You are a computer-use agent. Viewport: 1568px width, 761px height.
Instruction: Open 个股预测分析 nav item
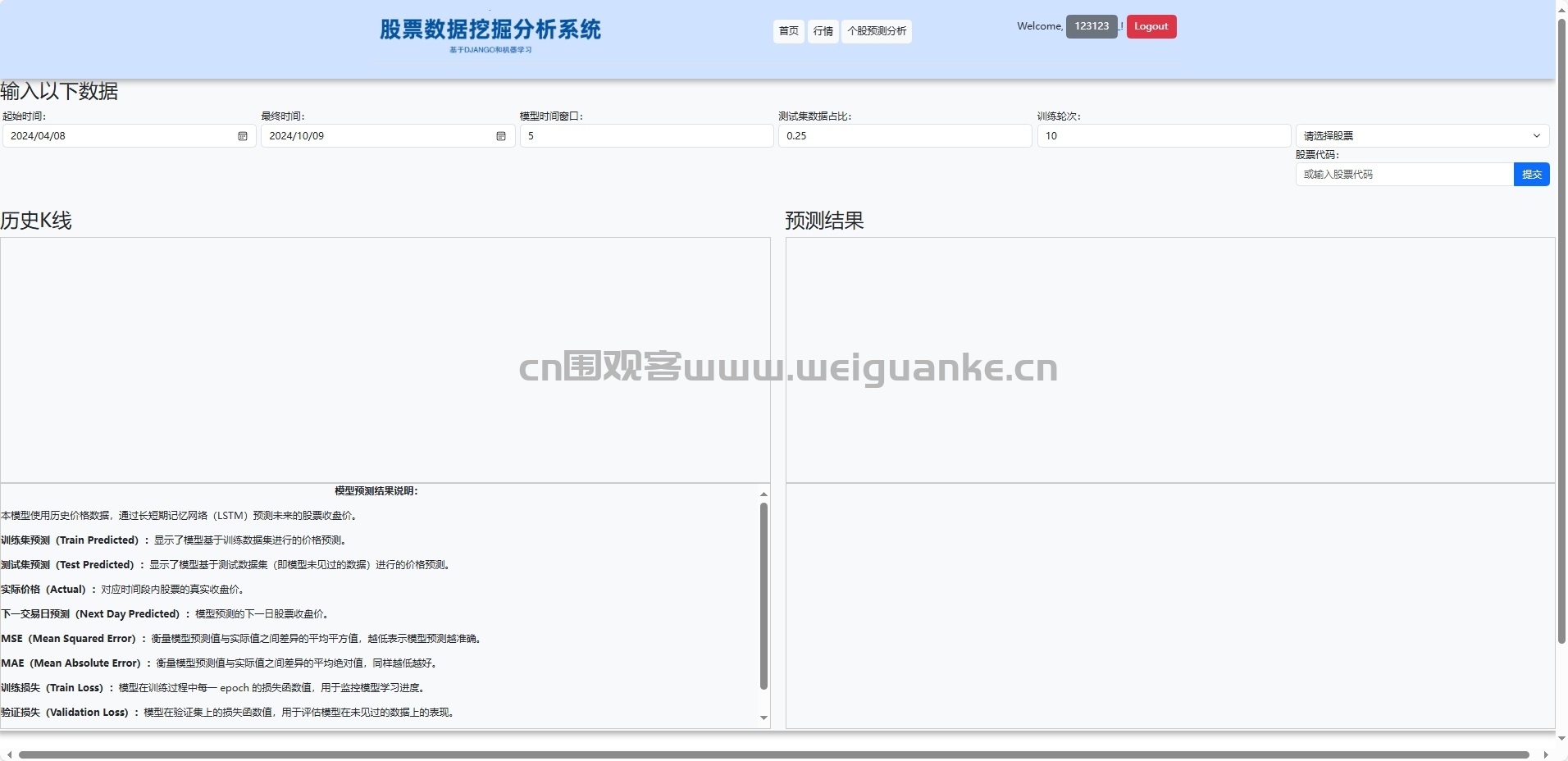click(877, 31)
